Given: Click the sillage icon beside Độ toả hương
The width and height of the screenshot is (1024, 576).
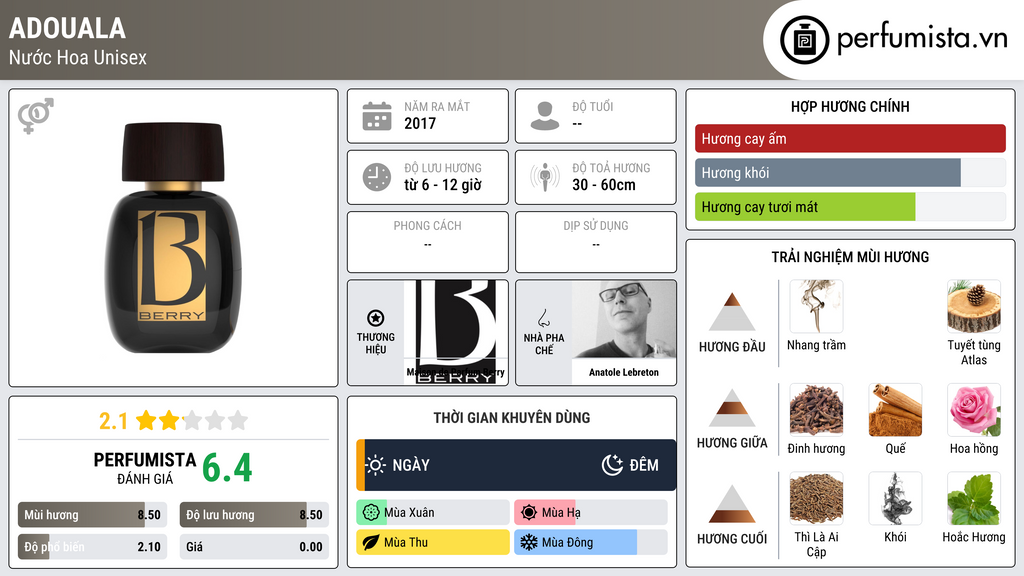Looking at the screenshot, I should pyautogui.click(x=545, y=177).
